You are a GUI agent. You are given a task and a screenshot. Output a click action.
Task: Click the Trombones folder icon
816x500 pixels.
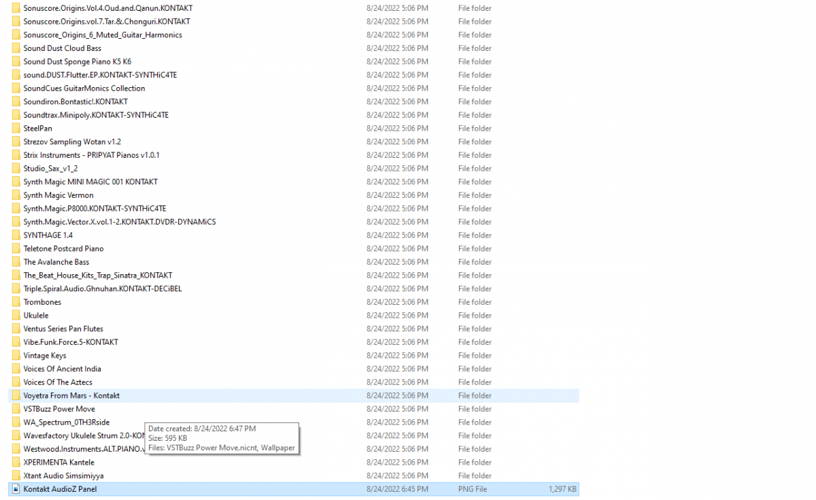15,302
